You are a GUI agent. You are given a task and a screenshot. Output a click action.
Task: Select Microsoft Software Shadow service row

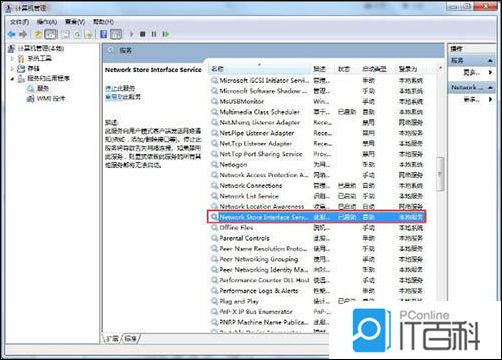317,91
